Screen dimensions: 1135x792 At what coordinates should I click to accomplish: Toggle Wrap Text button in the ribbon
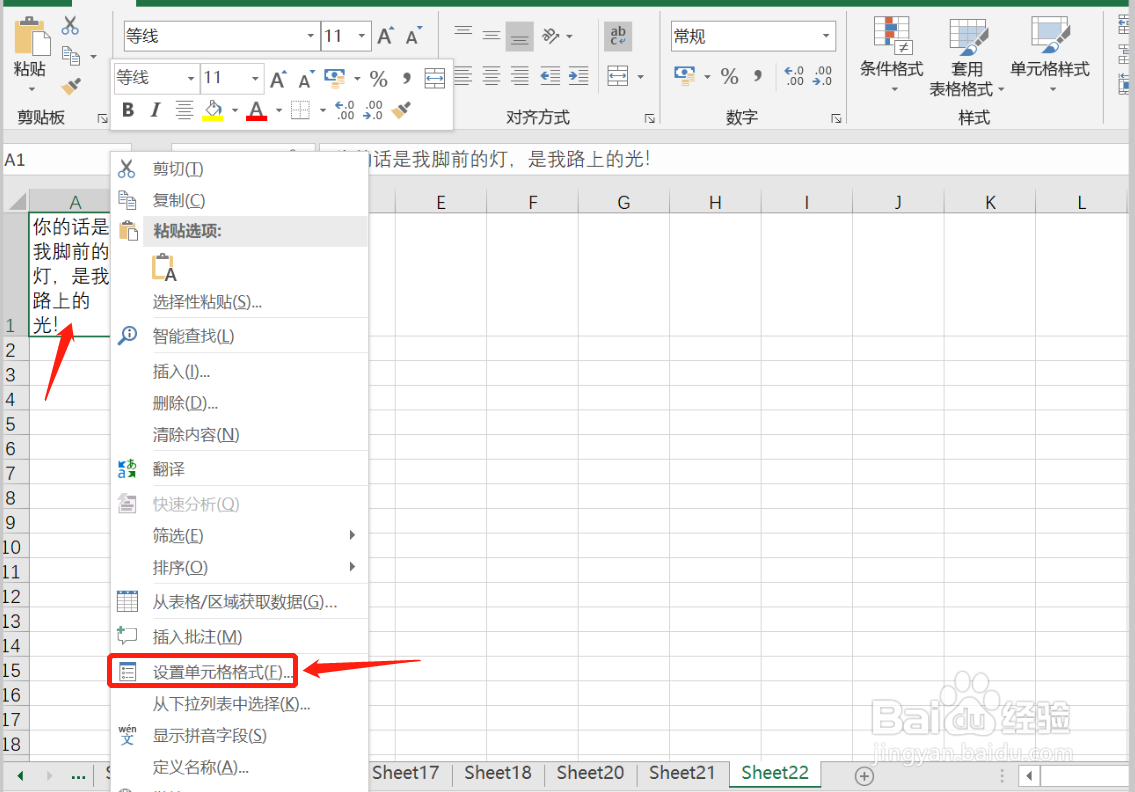617,35
